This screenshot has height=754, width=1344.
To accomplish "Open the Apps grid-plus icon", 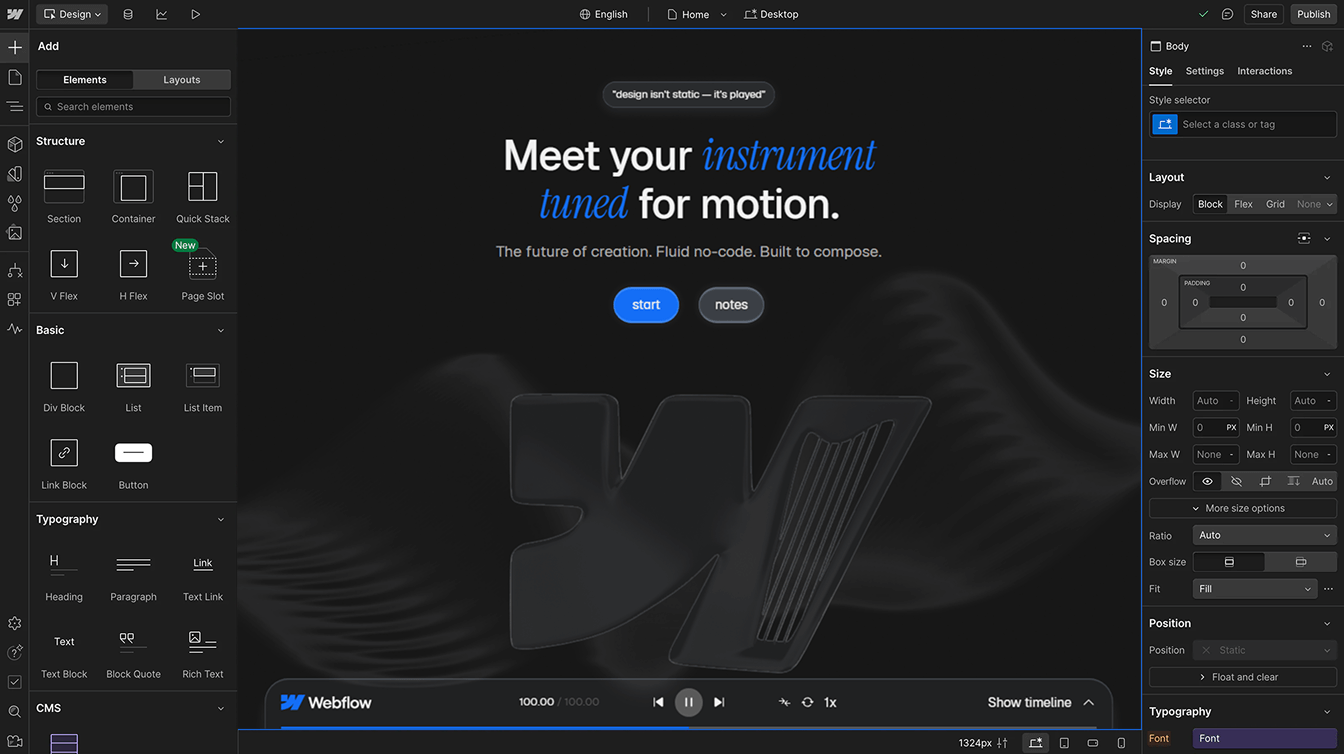I will tap(14, 299).
